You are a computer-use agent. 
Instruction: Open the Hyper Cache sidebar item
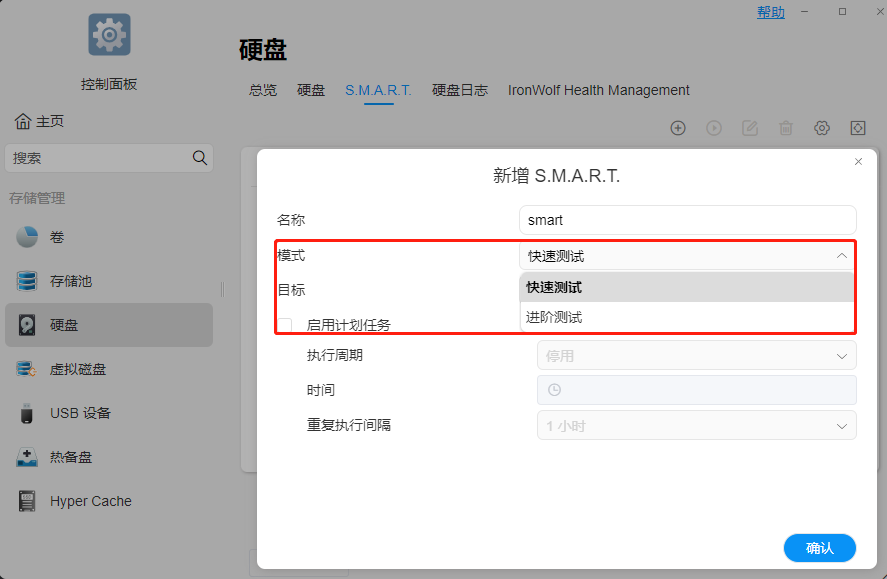(90, 501)
